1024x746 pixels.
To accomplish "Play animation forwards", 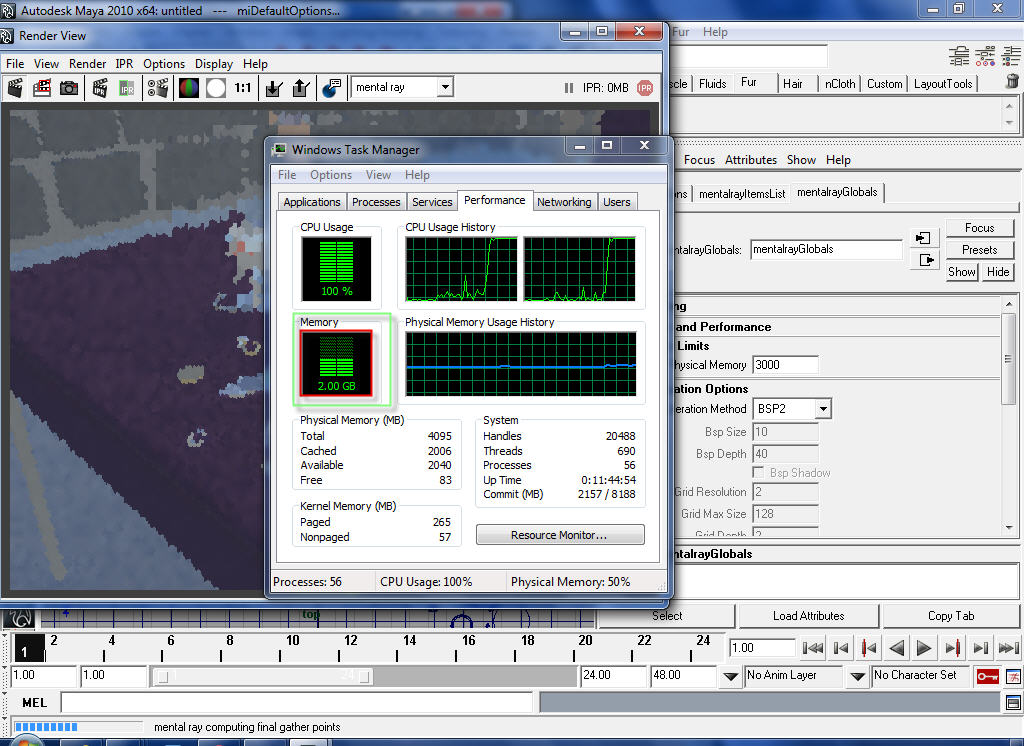I will [924, 648].
